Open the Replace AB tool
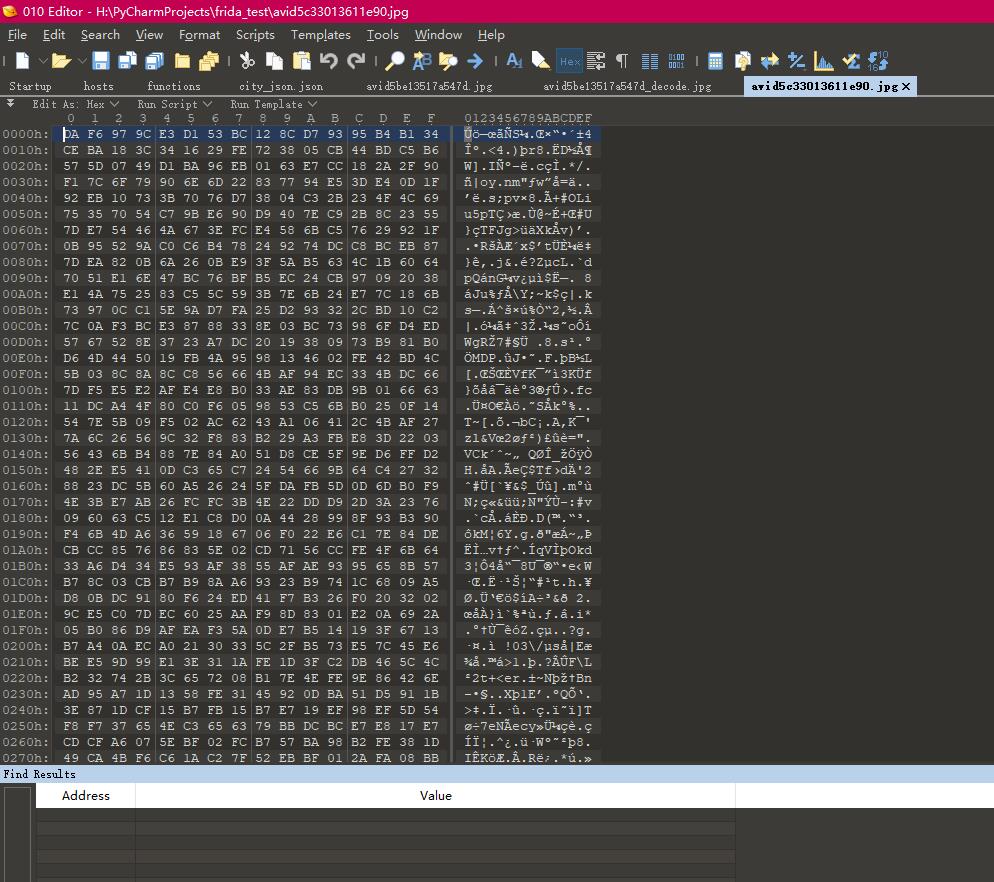Screen dimensions: 994x882 [x=422, y=61]
